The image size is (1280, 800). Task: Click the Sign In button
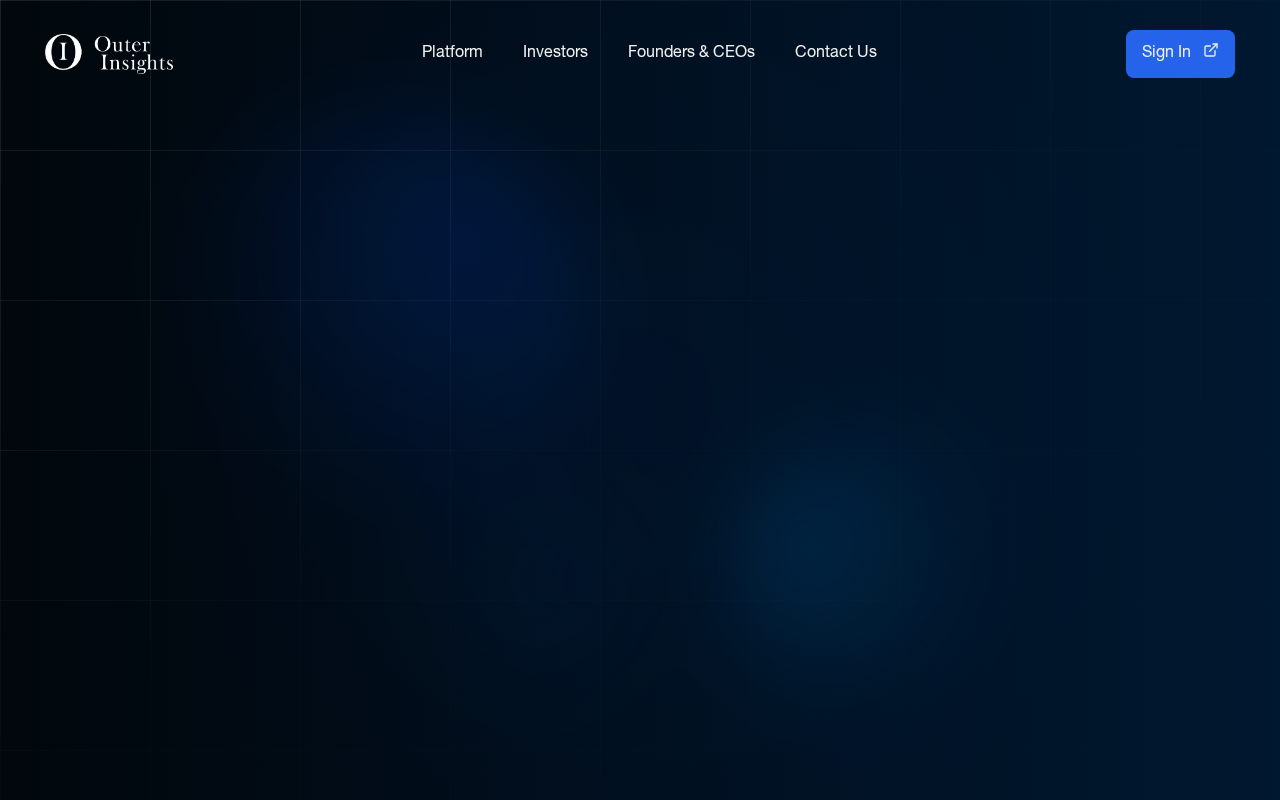coord(1180,54)
